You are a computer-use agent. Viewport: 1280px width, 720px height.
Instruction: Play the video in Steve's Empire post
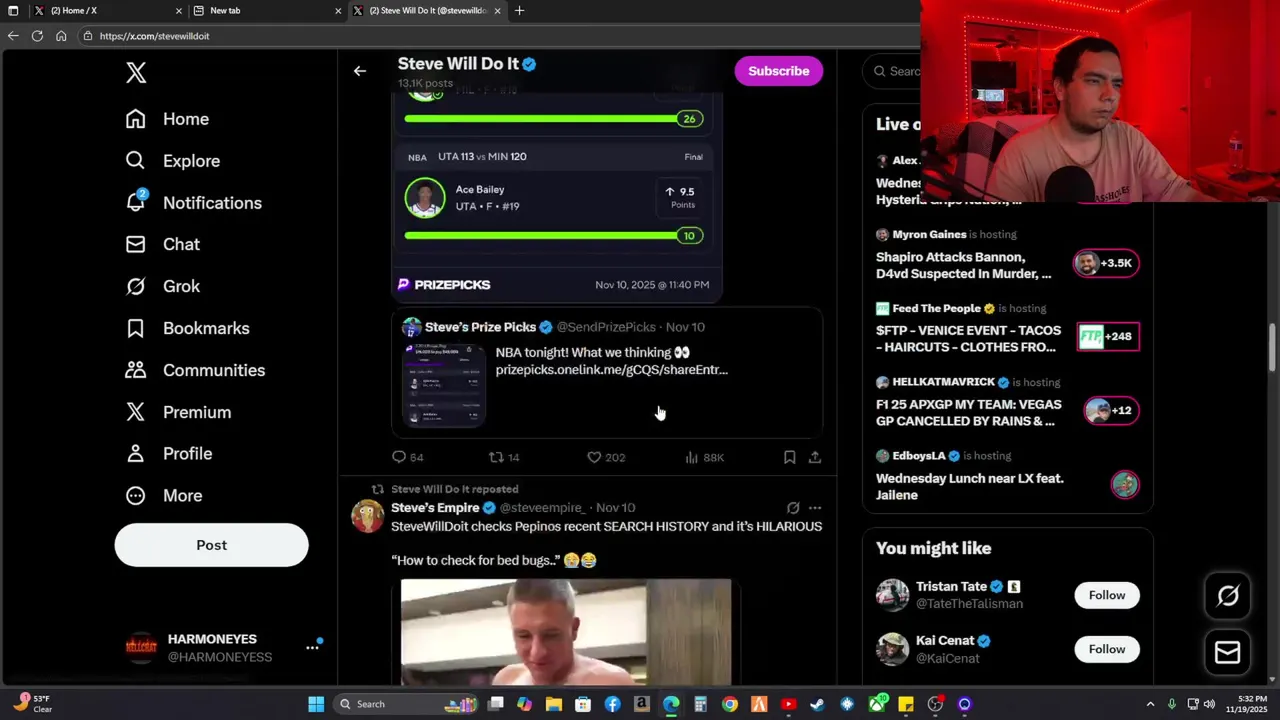(x=566, y=632)
